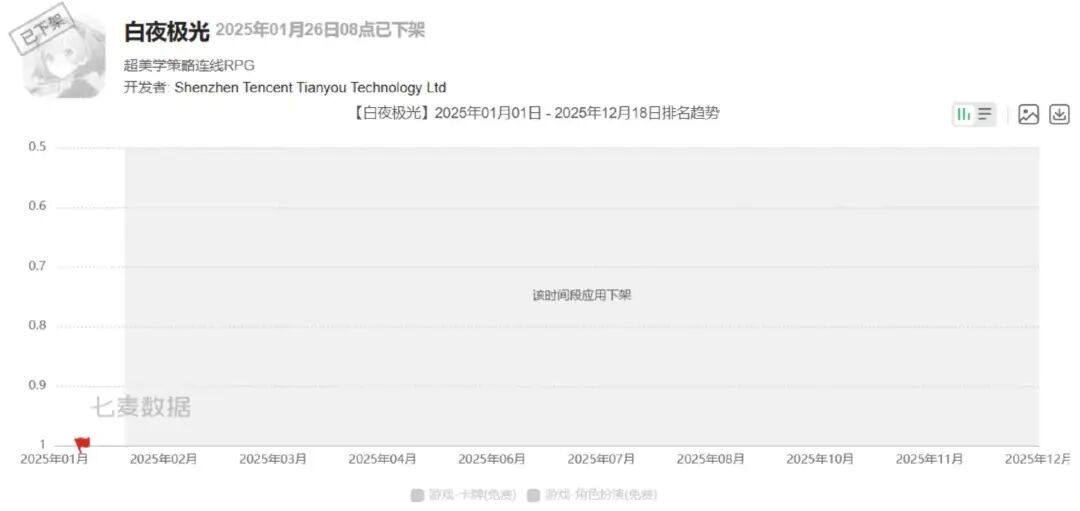Open developer Shenzhen Tencent Tianyou Technology Ltd
The height and width of the screenshot is (511, 1080).
pyautogui.click(x=310, y=87)
